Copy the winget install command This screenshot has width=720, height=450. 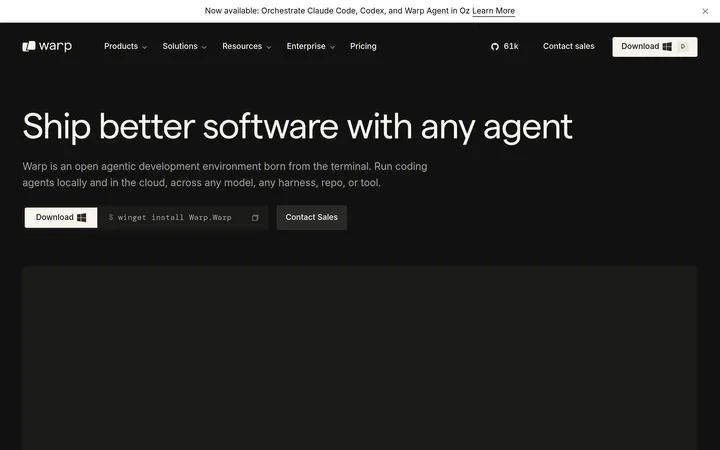point(255,218)
